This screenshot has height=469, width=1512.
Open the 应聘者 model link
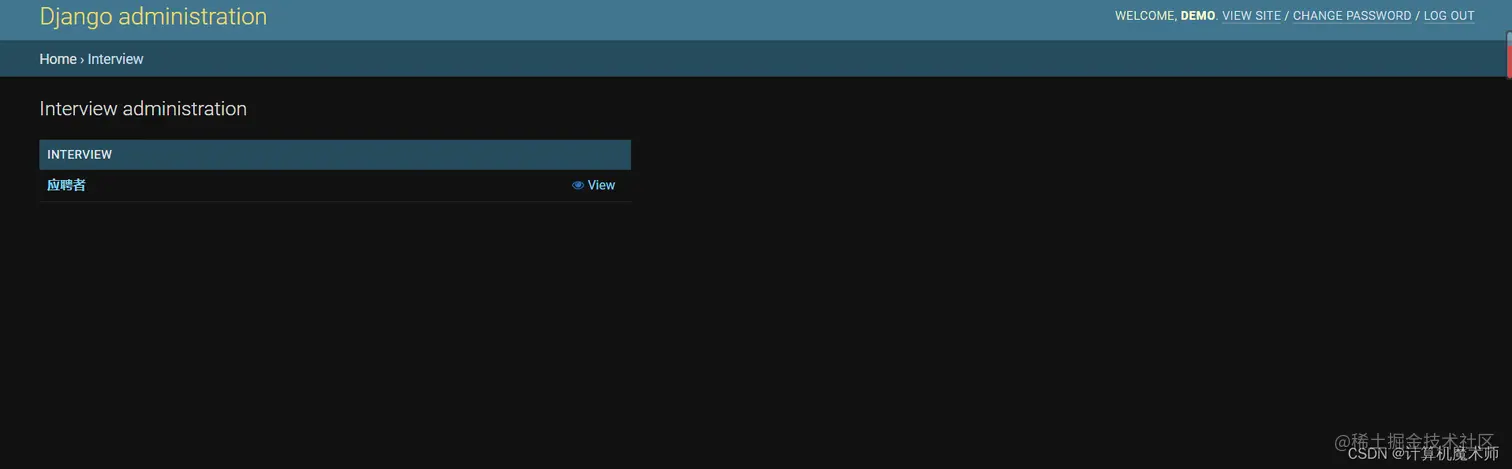(66, 185)
